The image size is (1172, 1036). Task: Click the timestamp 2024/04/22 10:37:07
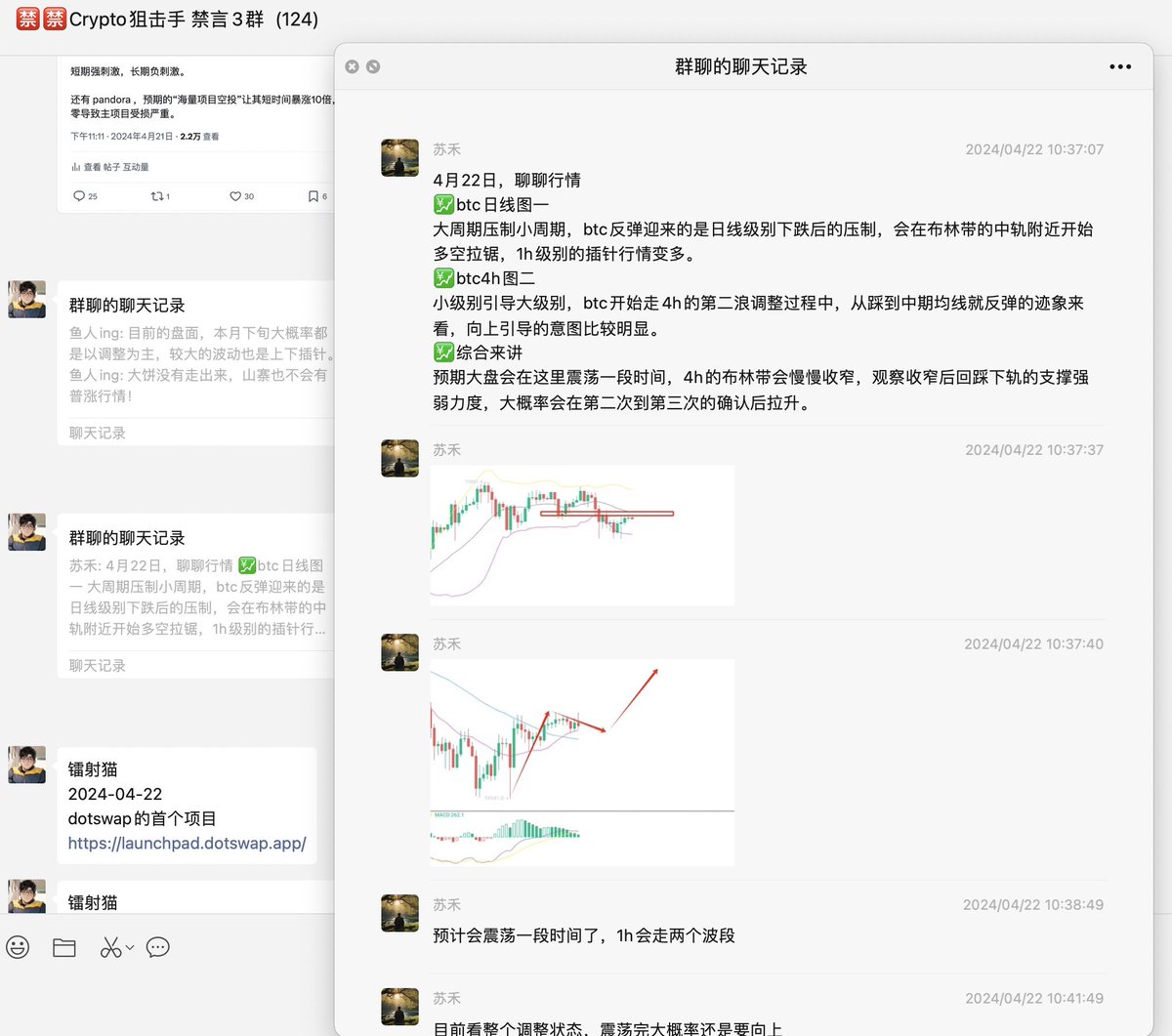[1034, 149]
